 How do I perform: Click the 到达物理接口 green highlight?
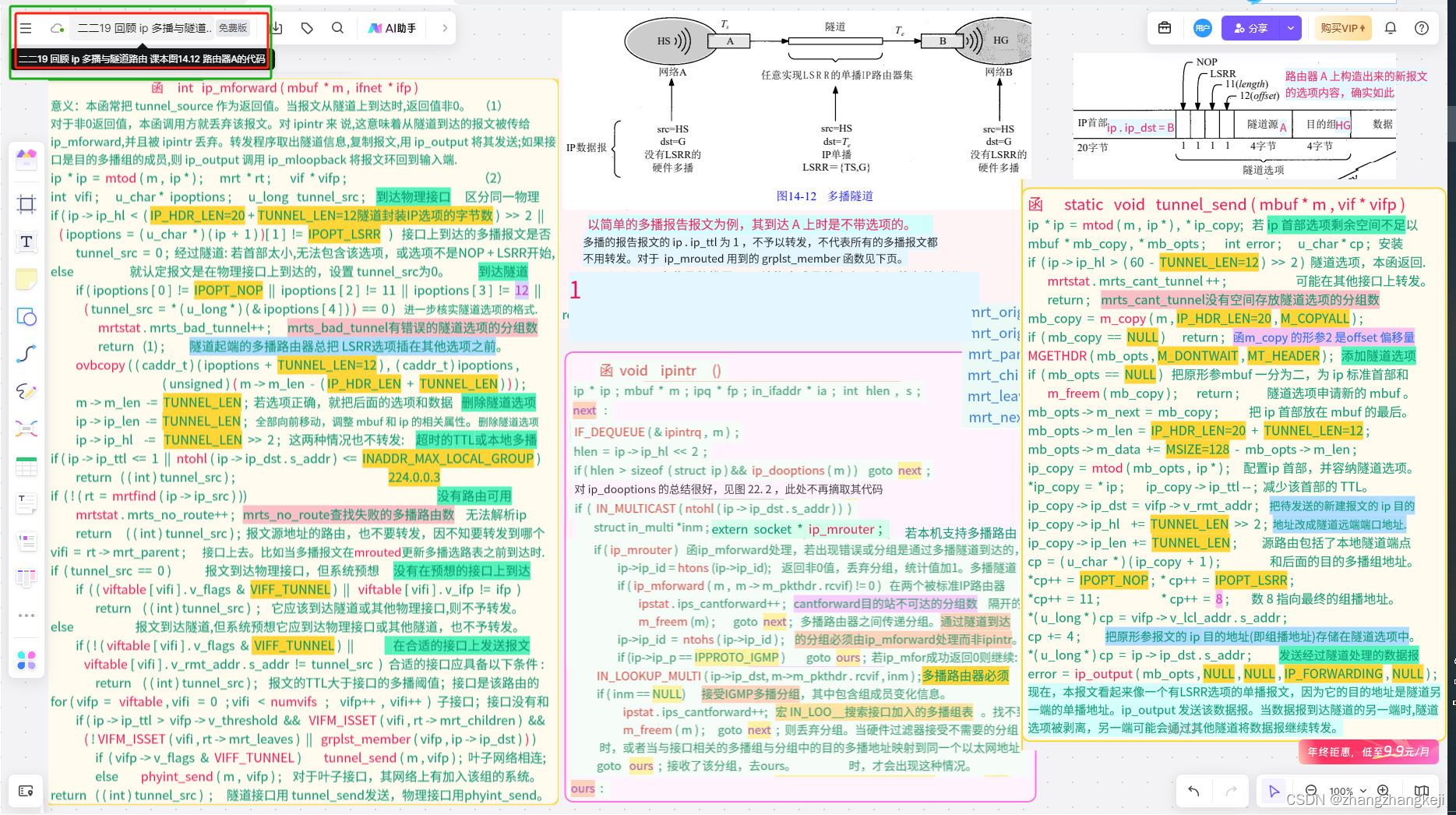pyautogui.click(x=413, y=196)
